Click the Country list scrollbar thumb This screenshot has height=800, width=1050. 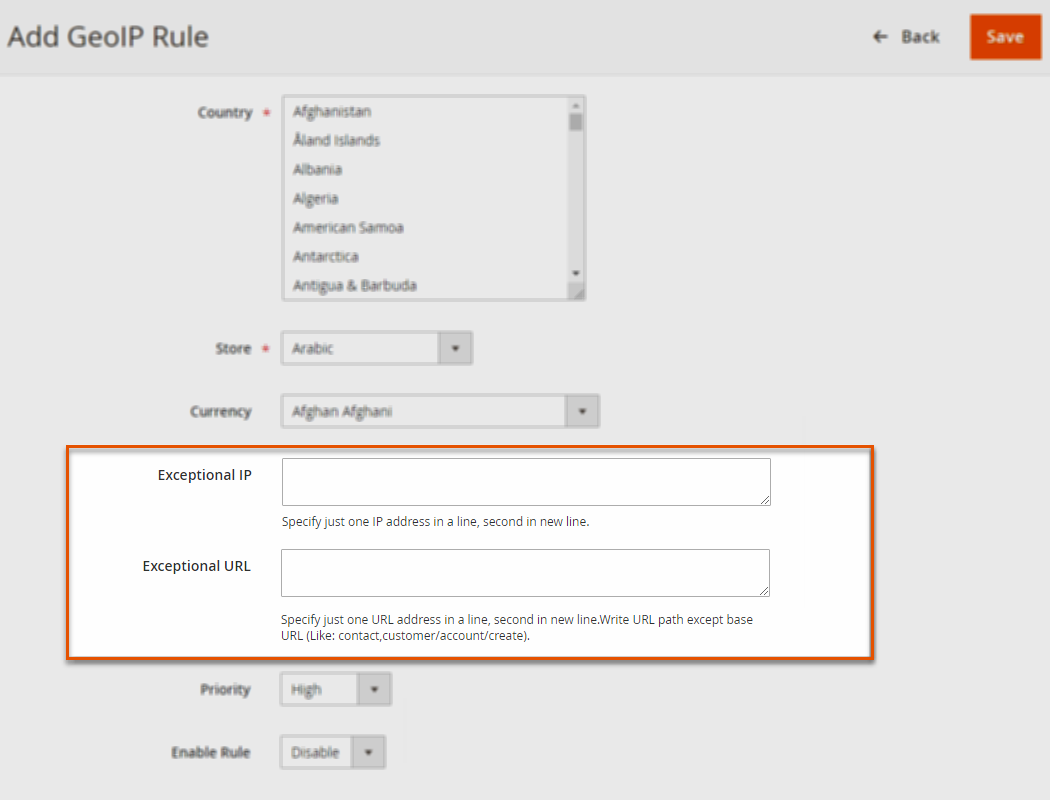[x=576, y=122]
